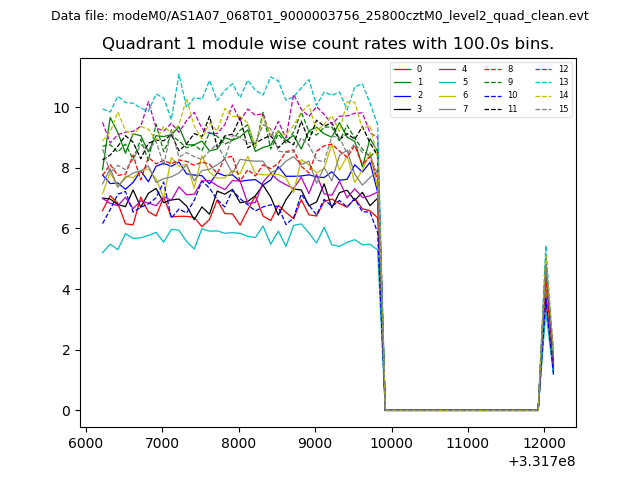Click the x-axis offset text +3.317e8

[x=540, y=461]
